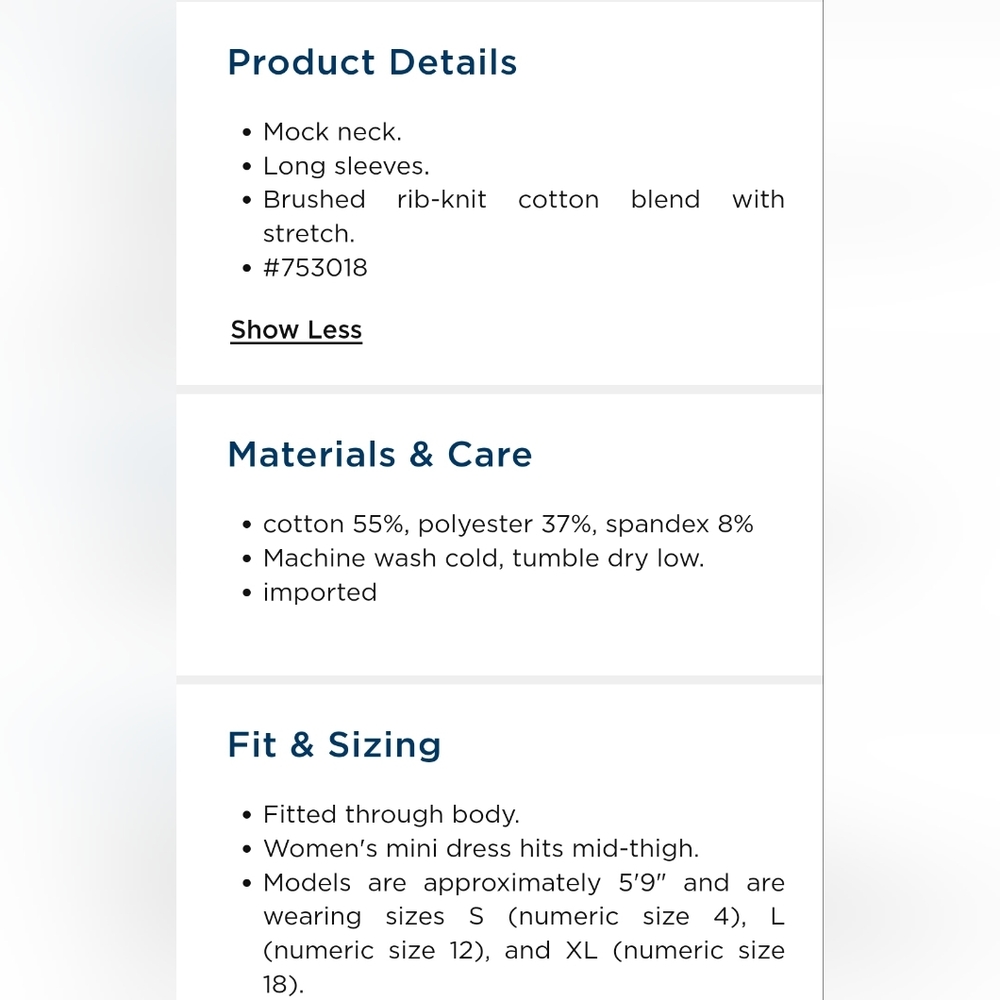Click the Mock neck bullet item
The width and height of the screenshot is (1000, 1000).
click(x=332, y=132)
